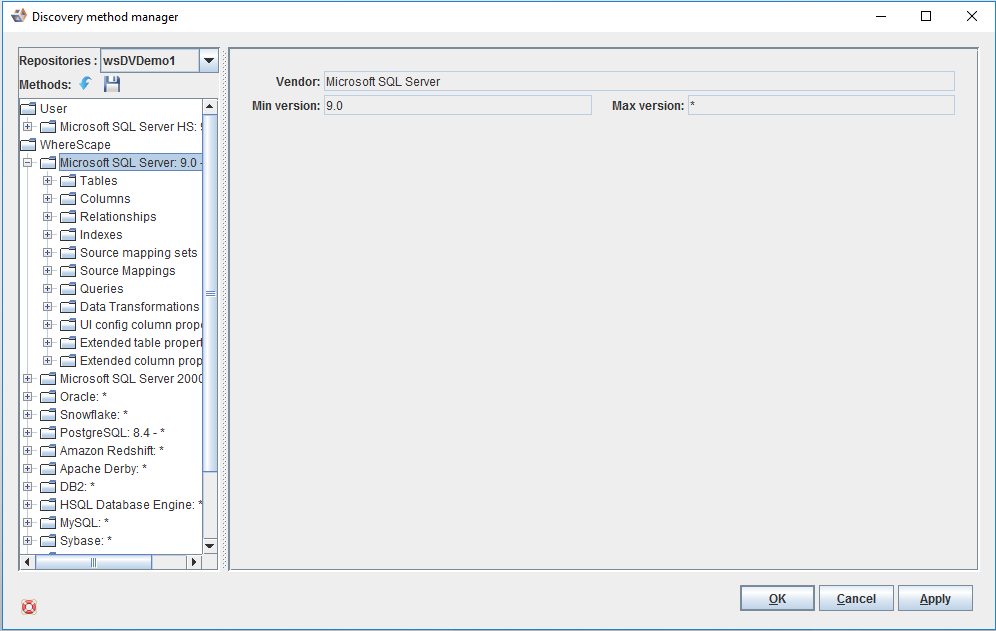Click the folder icon beside Tables

pyautogui.click(x=68, y=181)
